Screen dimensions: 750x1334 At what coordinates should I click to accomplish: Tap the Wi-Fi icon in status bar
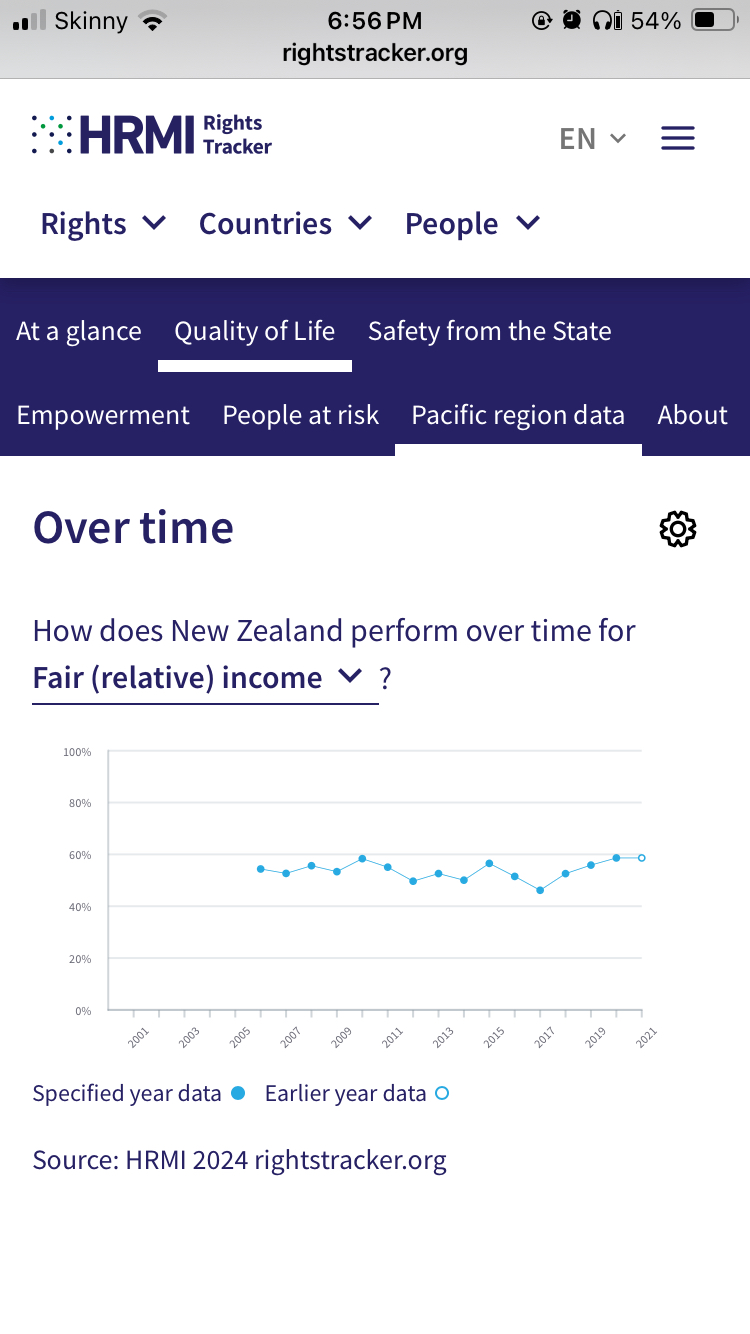pos(152,20)
